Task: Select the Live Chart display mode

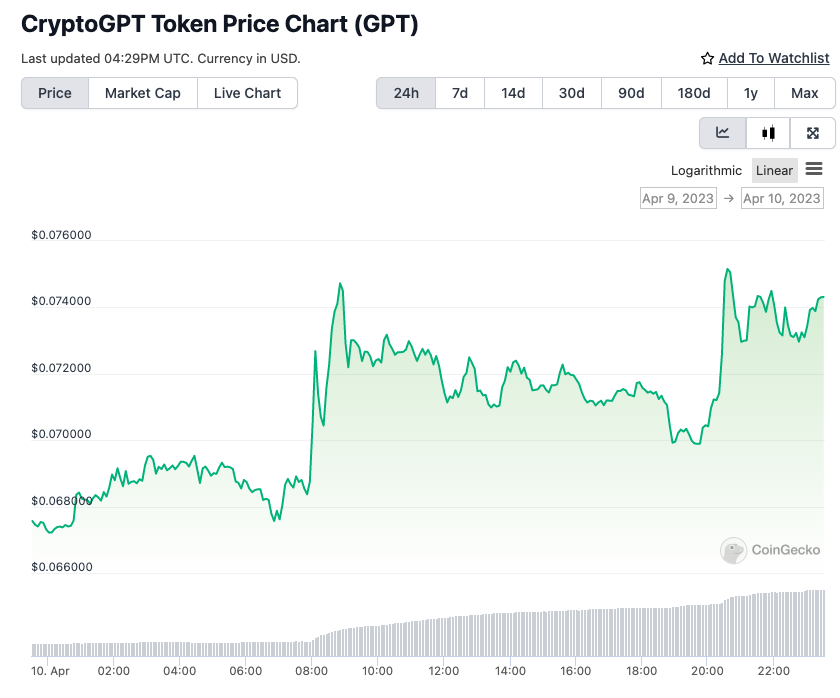Action: (247, 92)
